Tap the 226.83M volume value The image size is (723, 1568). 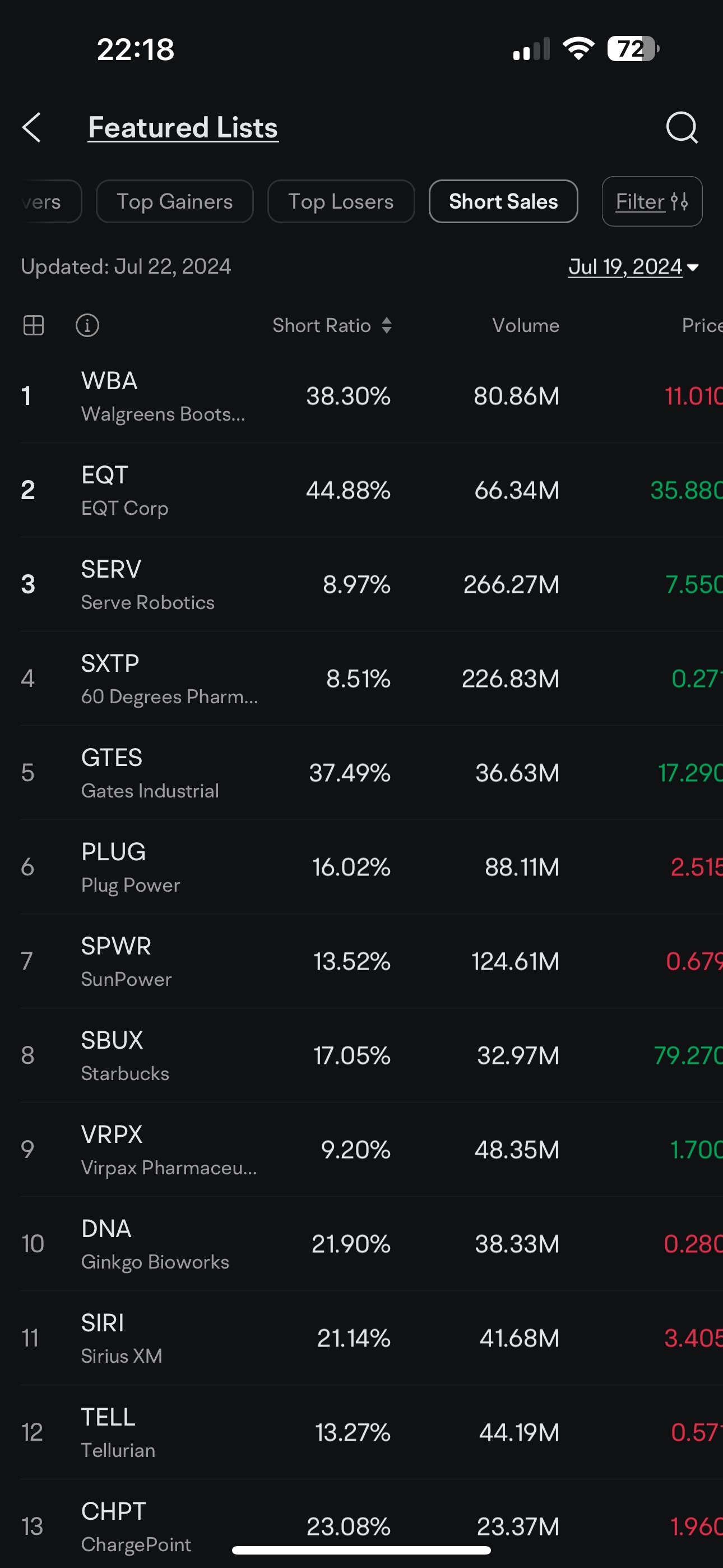tap(511, 679)
